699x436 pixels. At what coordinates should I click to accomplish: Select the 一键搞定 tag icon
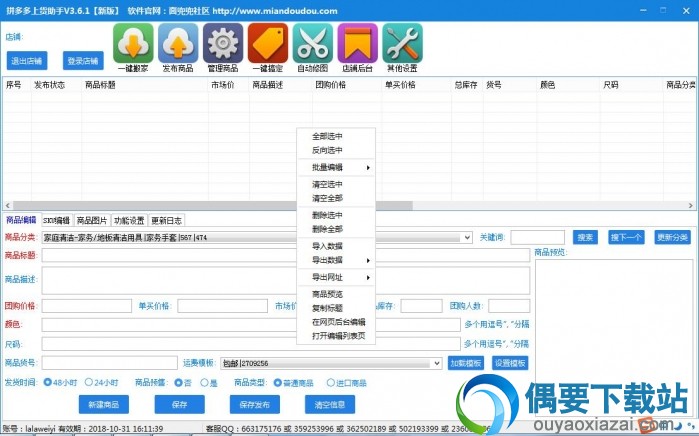click(268, 43)
